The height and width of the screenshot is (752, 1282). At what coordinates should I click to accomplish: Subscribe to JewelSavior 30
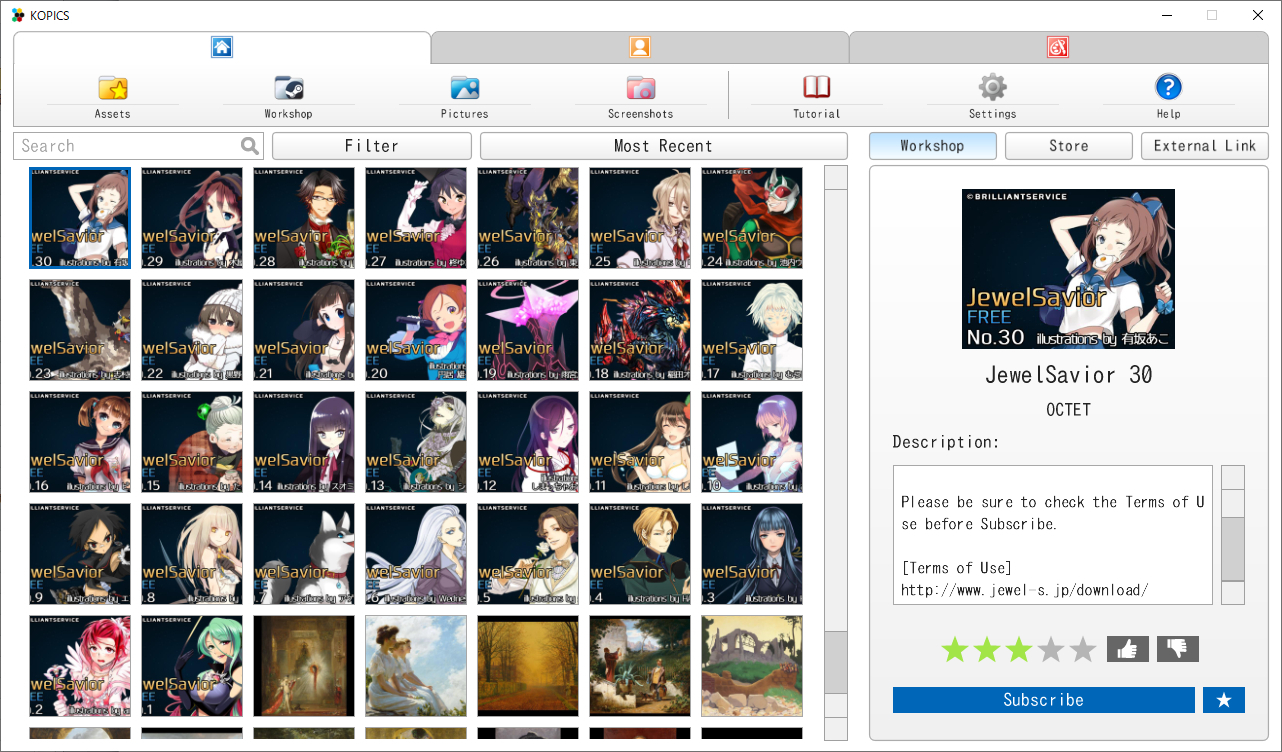click(1043, 700)
